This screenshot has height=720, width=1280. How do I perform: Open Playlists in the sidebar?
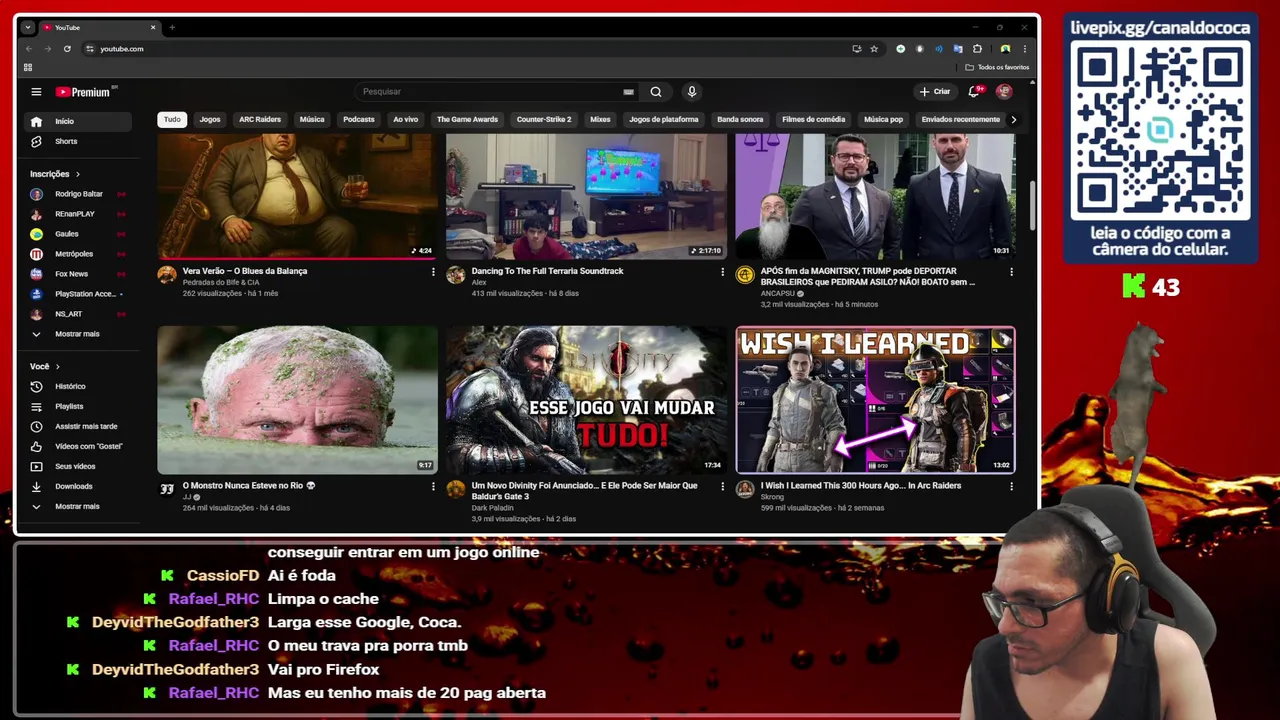tap(78, 406)
